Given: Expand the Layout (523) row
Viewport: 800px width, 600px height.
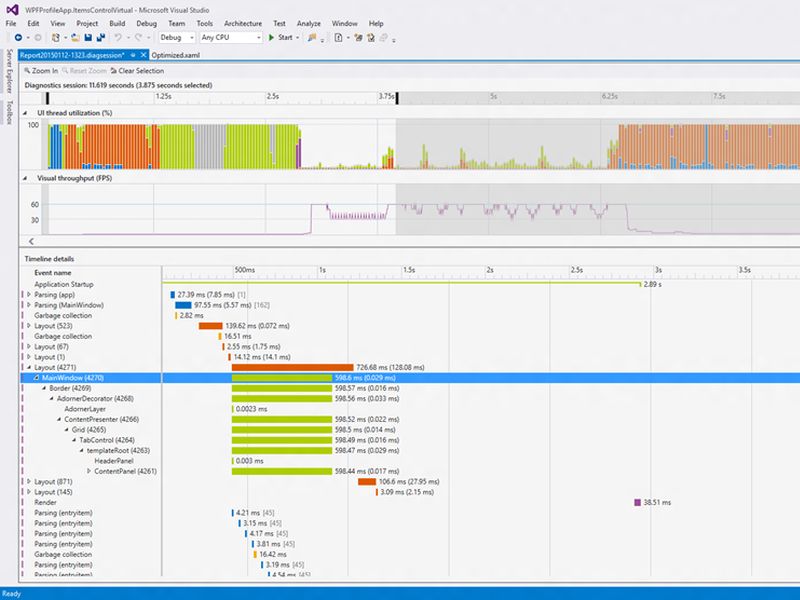Looking at the screenshot, I should point(29,326).
